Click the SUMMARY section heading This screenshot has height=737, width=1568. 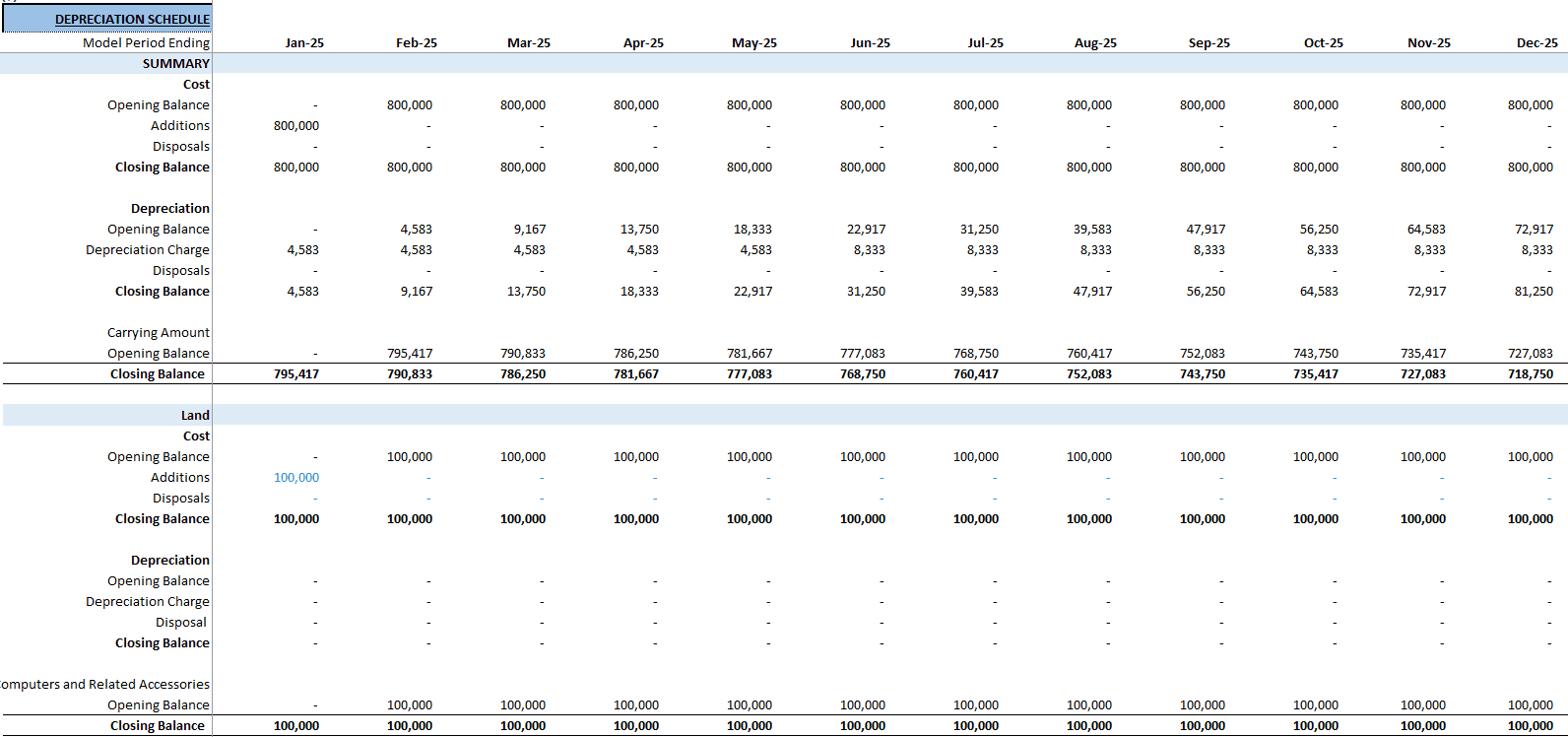tap(176, 64)
